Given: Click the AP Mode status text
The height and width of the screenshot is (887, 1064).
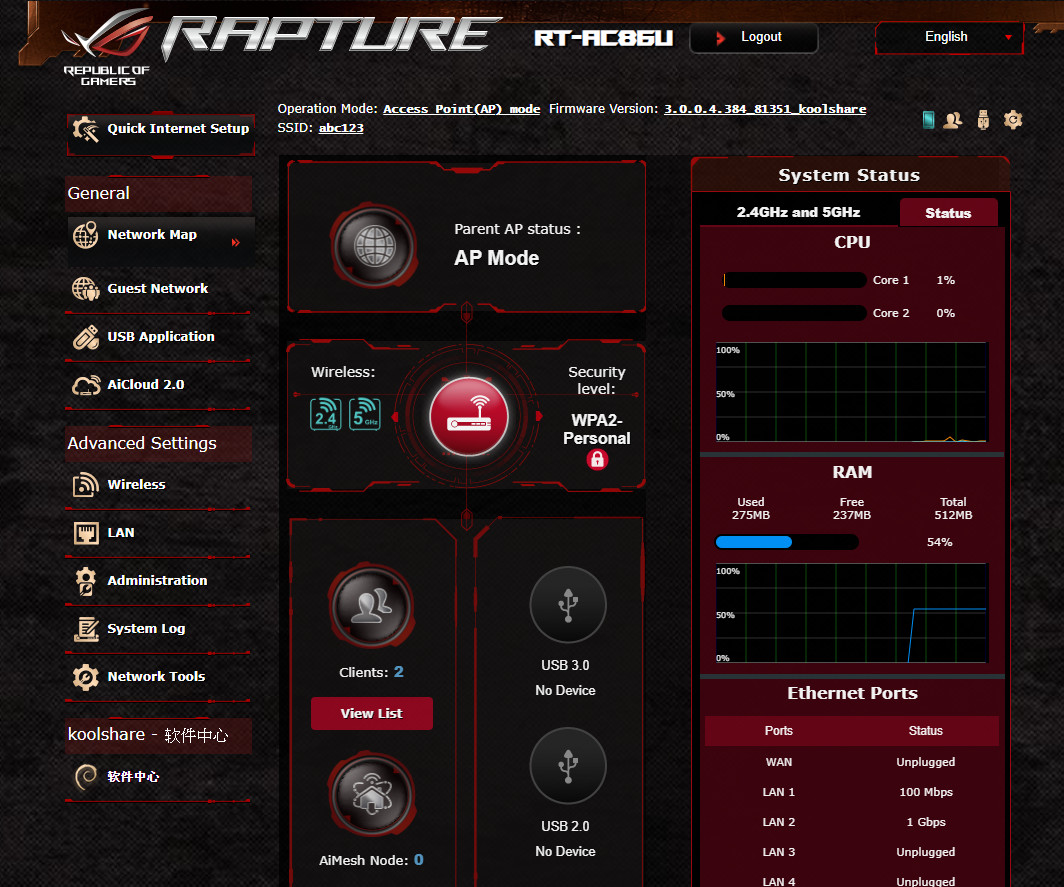Looking at the screenshot, I should [x=497, y=259].
